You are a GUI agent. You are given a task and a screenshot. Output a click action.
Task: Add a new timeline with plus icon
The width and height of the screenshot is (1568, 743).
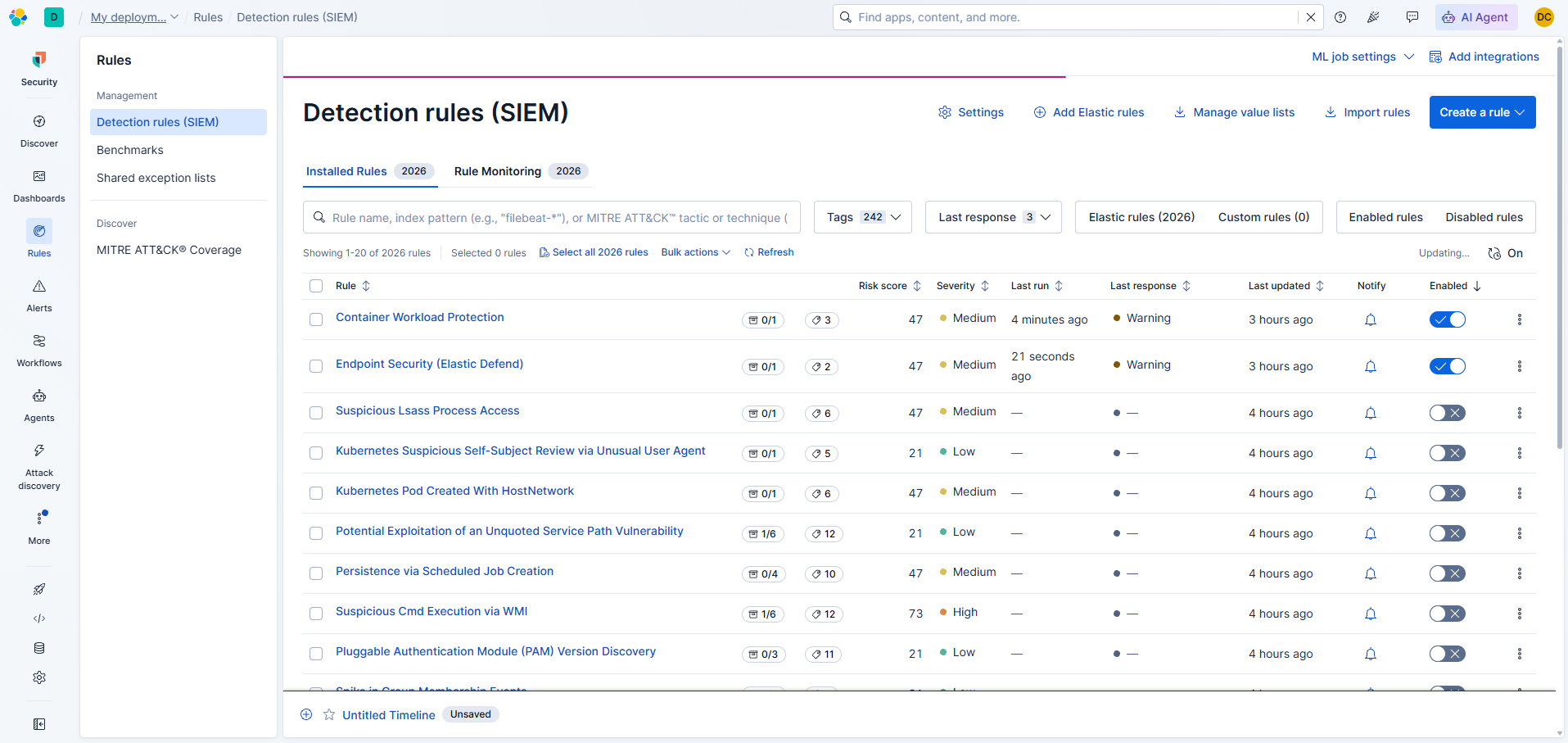(x=306, y=714)
